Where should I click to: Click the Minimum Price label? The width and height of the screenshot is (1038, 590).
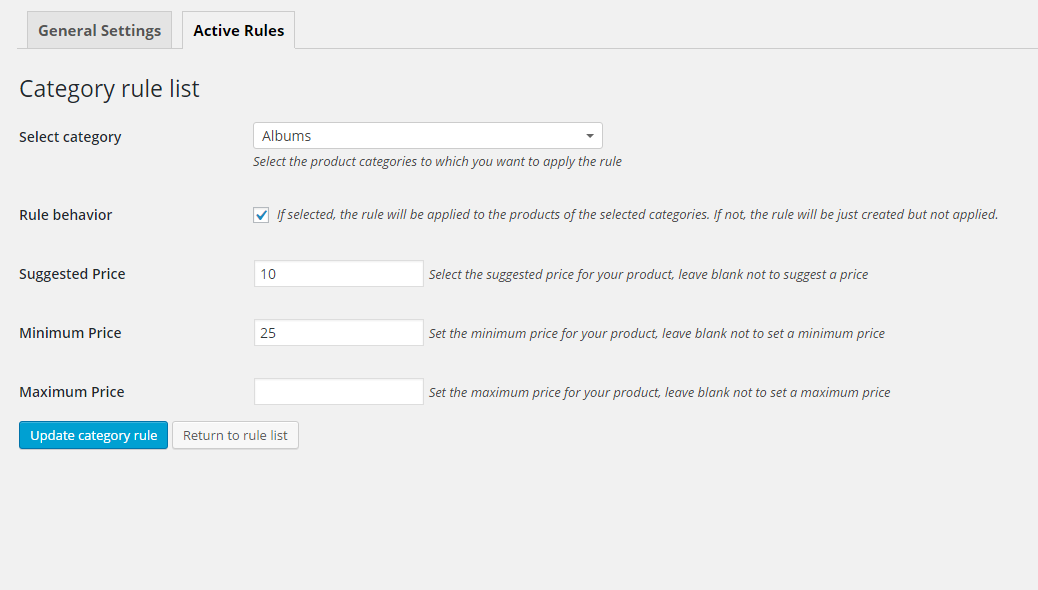click(70, 333)
